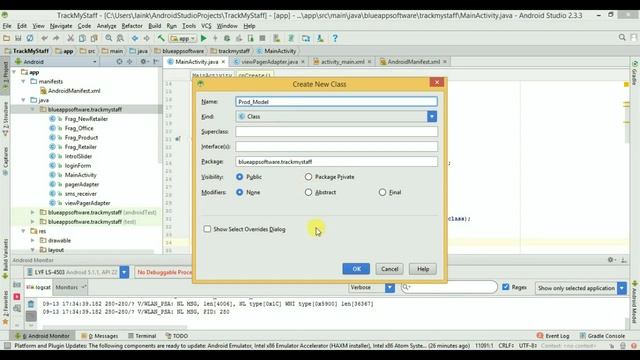Screen dimensions: 640x360
Task: Click the Cut scissors icon
Action: click(70, 38)
